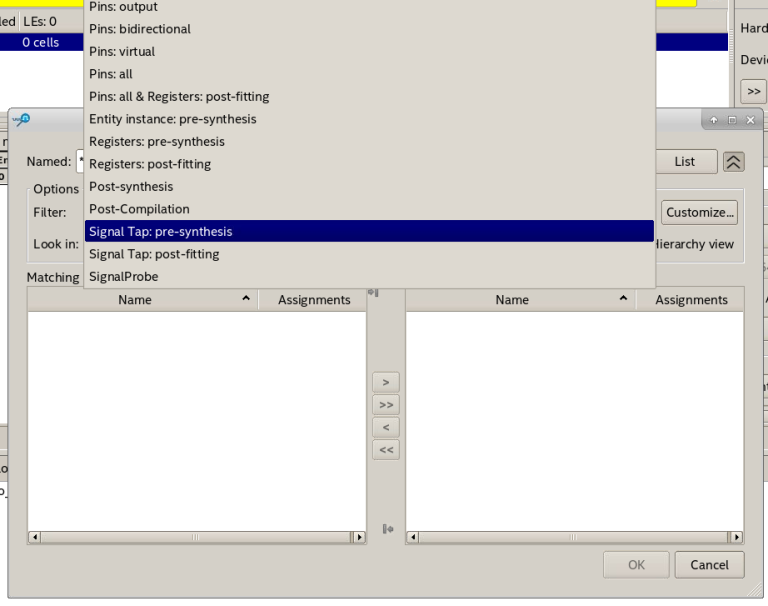Click the >> button in the top-right panel
This screenshot has height=606, width=768.
point(753,91)
